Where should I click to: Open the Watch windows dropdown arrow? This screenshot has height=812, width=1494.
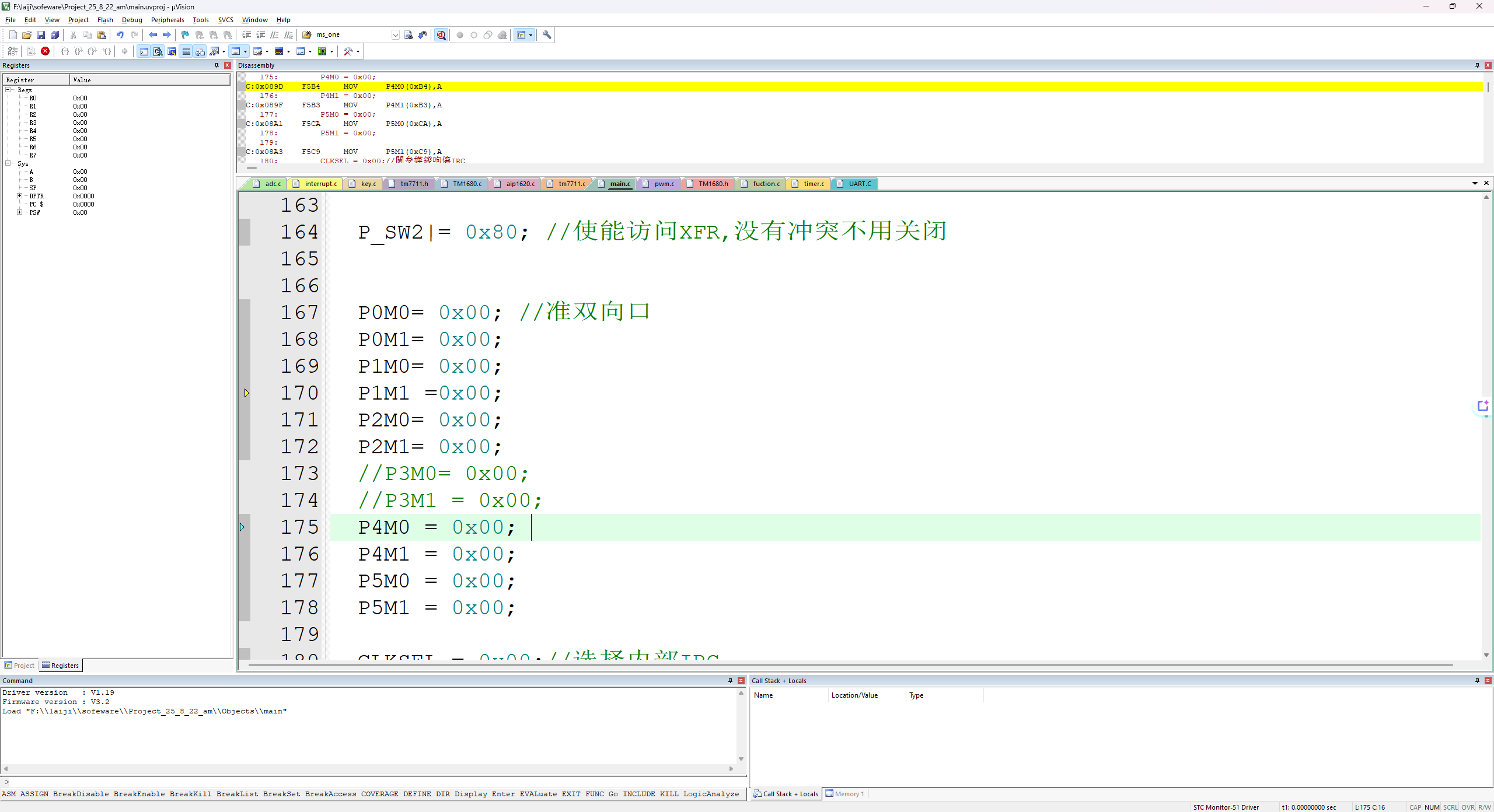pos(224,52)
